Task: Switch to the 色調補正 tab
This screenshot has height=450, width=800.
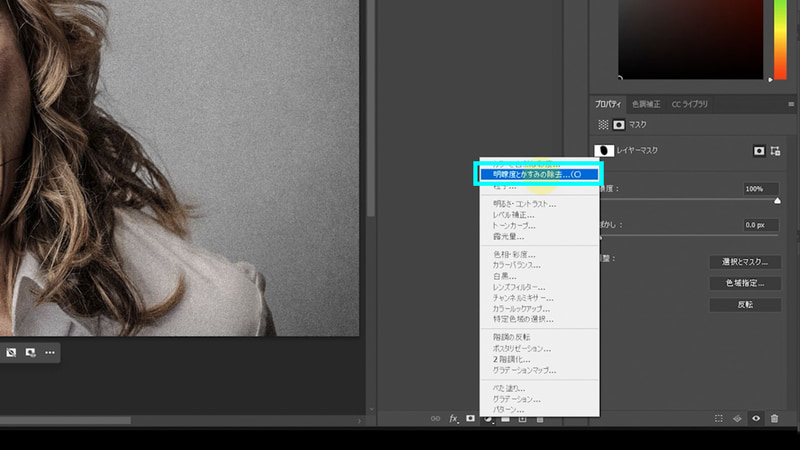Action: [646, 104]
